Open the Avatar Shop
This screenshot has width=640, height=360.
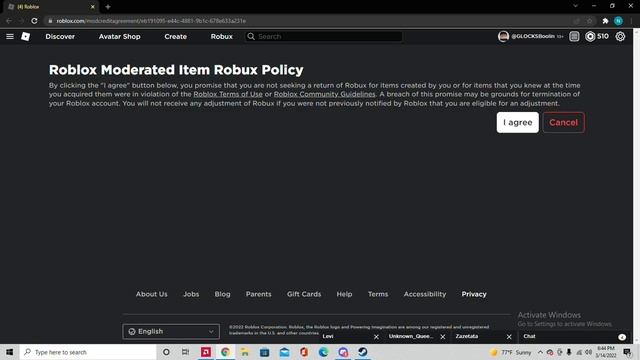[x=120, y=36]
